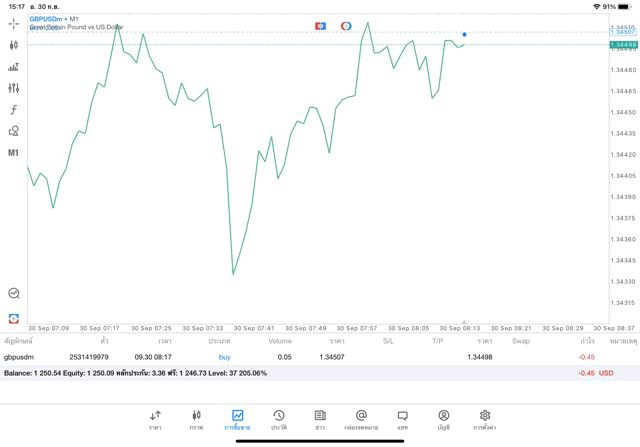The width and height of the screenshot is (640, 447).
Task: Tap the blue-red circular chart icon
Action: pyautogui.click(x=346, y=25)
